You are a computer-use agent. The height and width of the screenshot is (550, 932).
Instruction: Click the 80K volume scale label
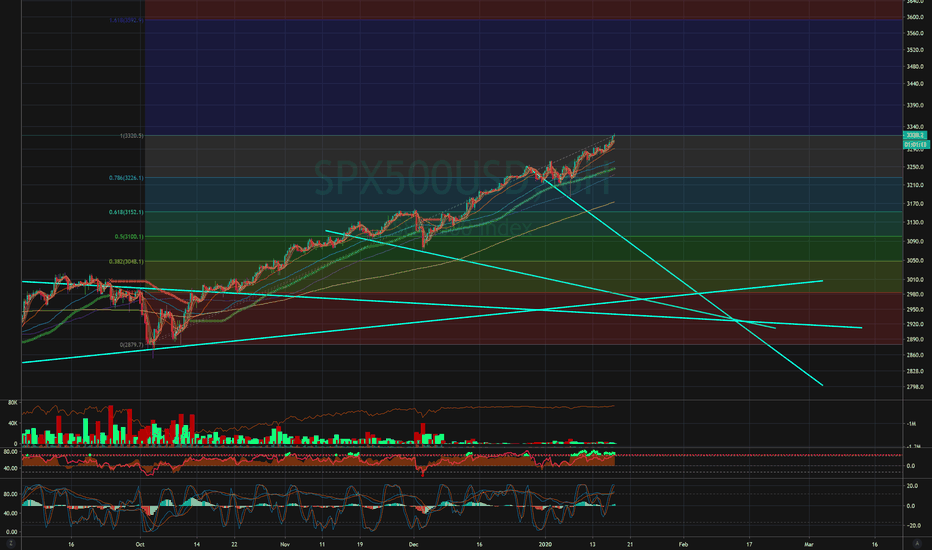point(12,403)
